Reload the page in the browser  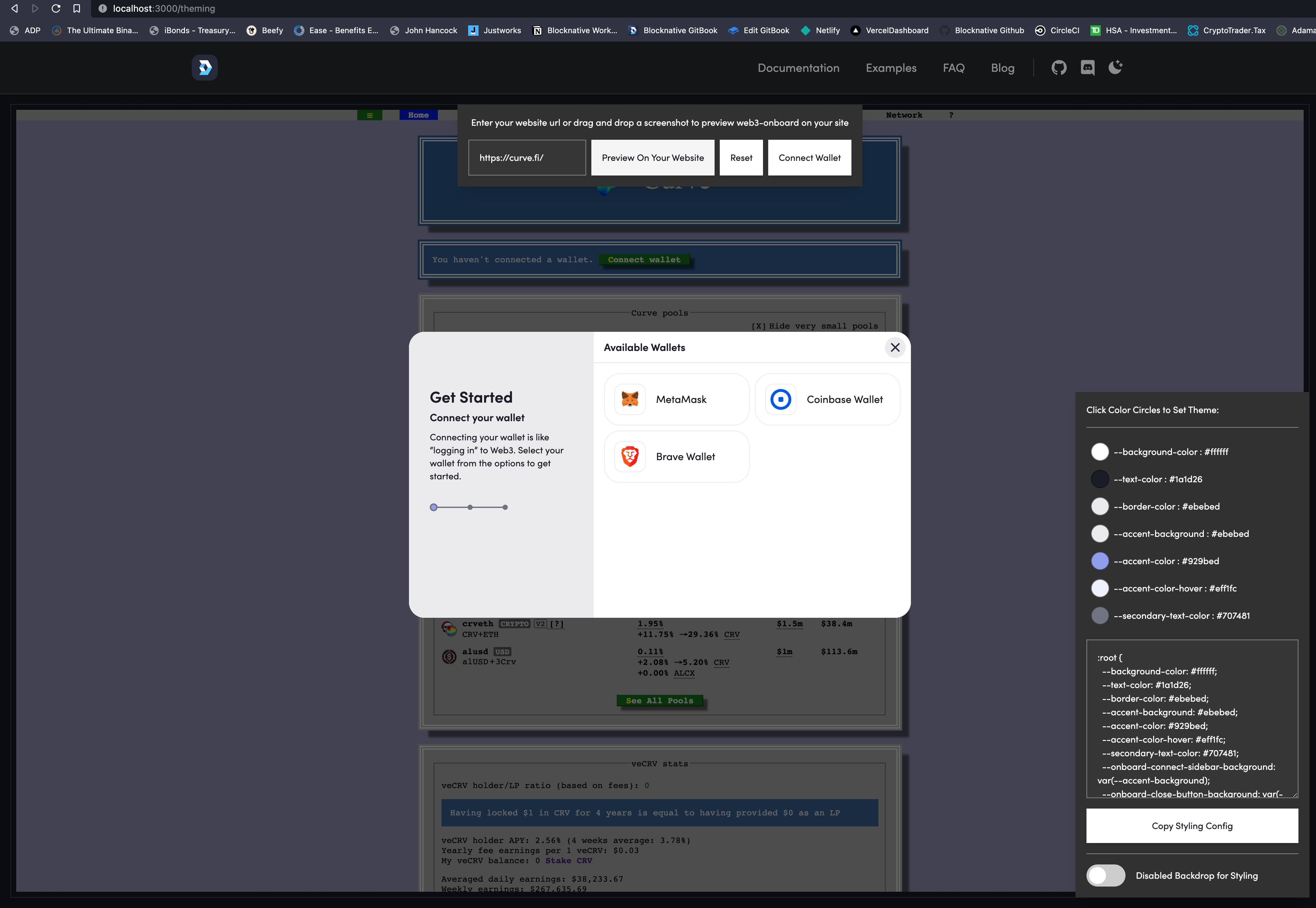[56, 8]
